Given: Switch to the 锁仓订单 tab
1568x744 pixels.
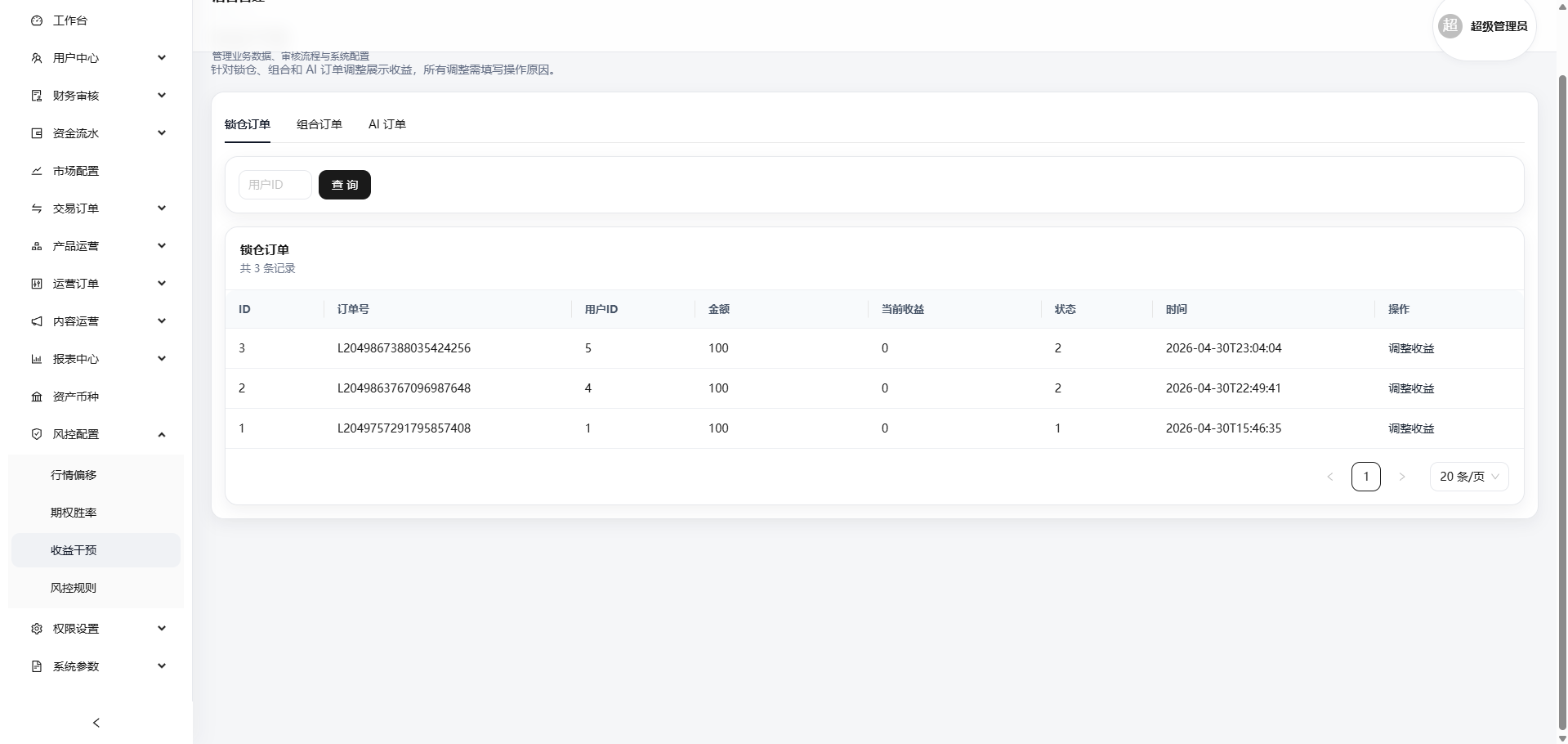Looking at the screenshot, I should pos(248,124).
